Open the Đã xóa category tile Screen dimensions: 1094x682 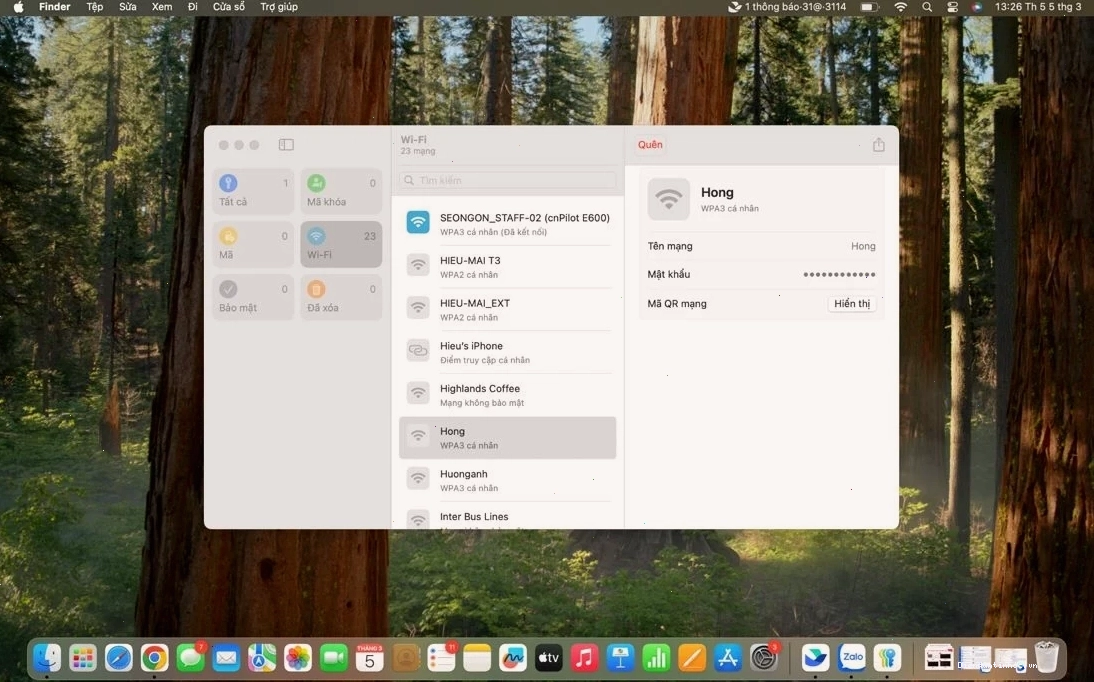(x=341, y=297)
